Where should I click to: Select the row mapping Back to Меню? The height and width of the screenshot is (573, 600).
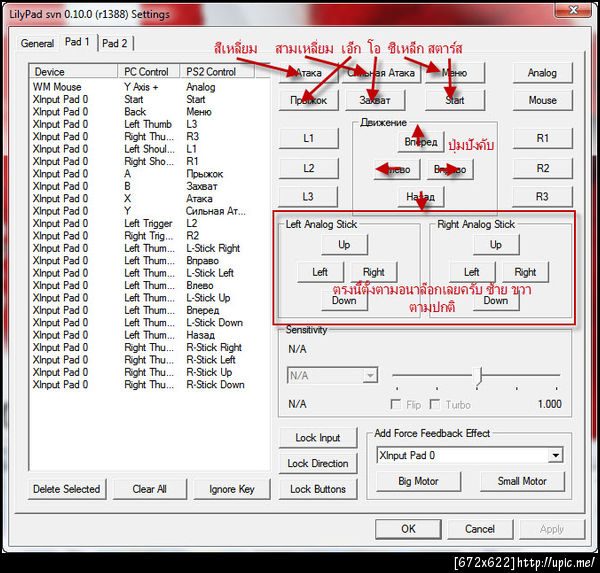(x=149, y=112)
